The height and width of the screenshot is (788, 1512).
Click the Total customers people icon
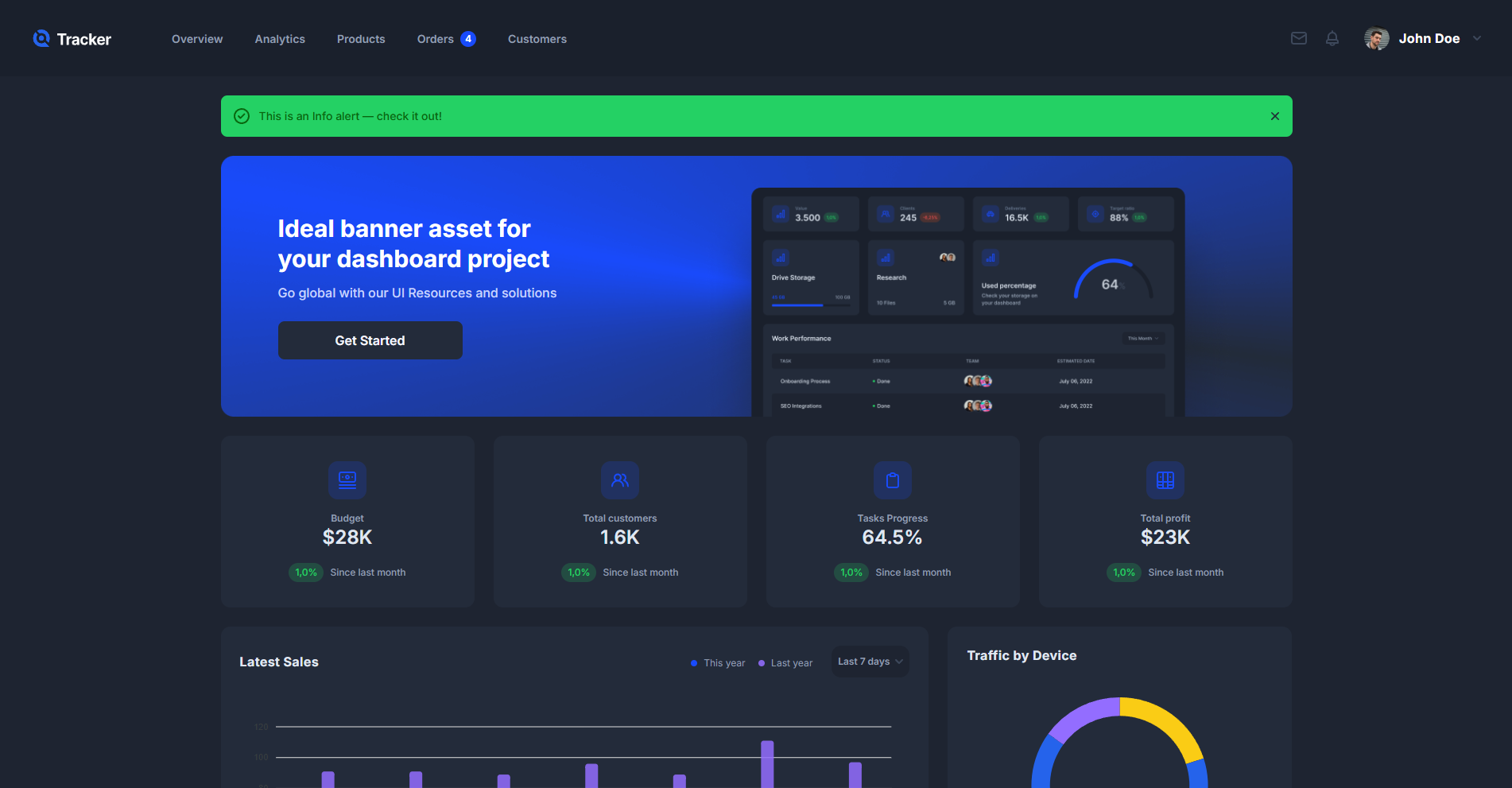click(620, 480)
